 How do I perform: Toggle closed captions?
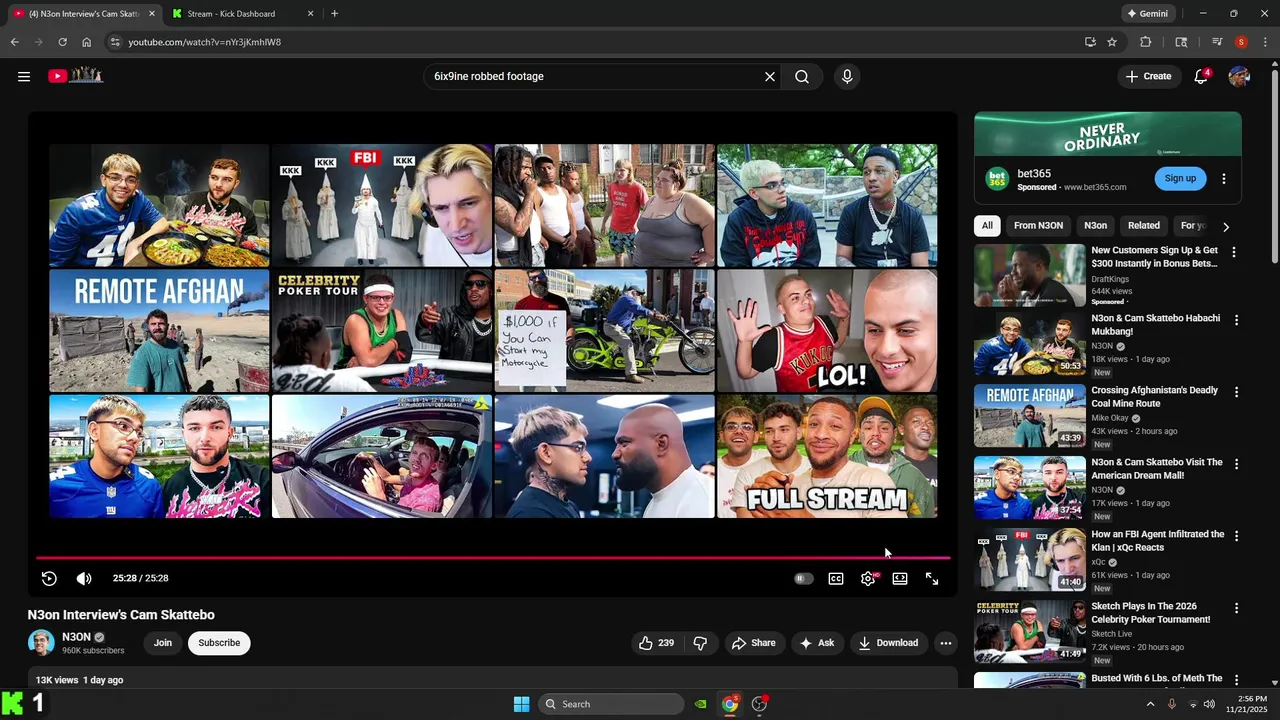click(x=836, y=578)
